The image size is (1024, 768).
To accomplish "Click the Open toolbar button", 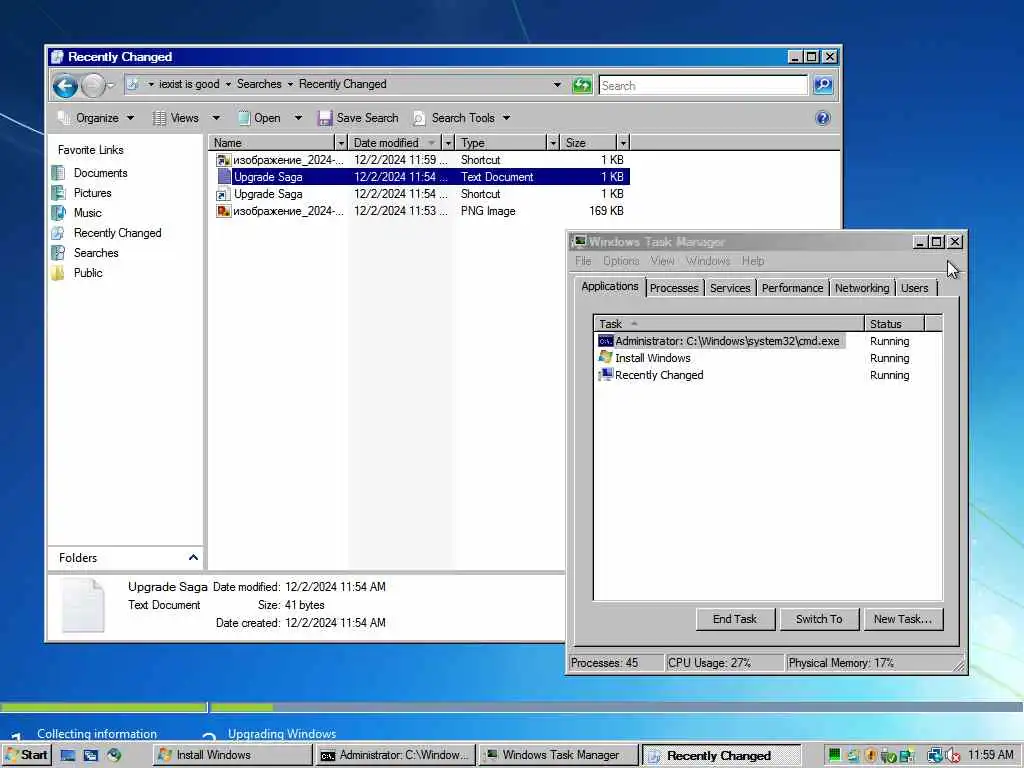I will 259,118.
